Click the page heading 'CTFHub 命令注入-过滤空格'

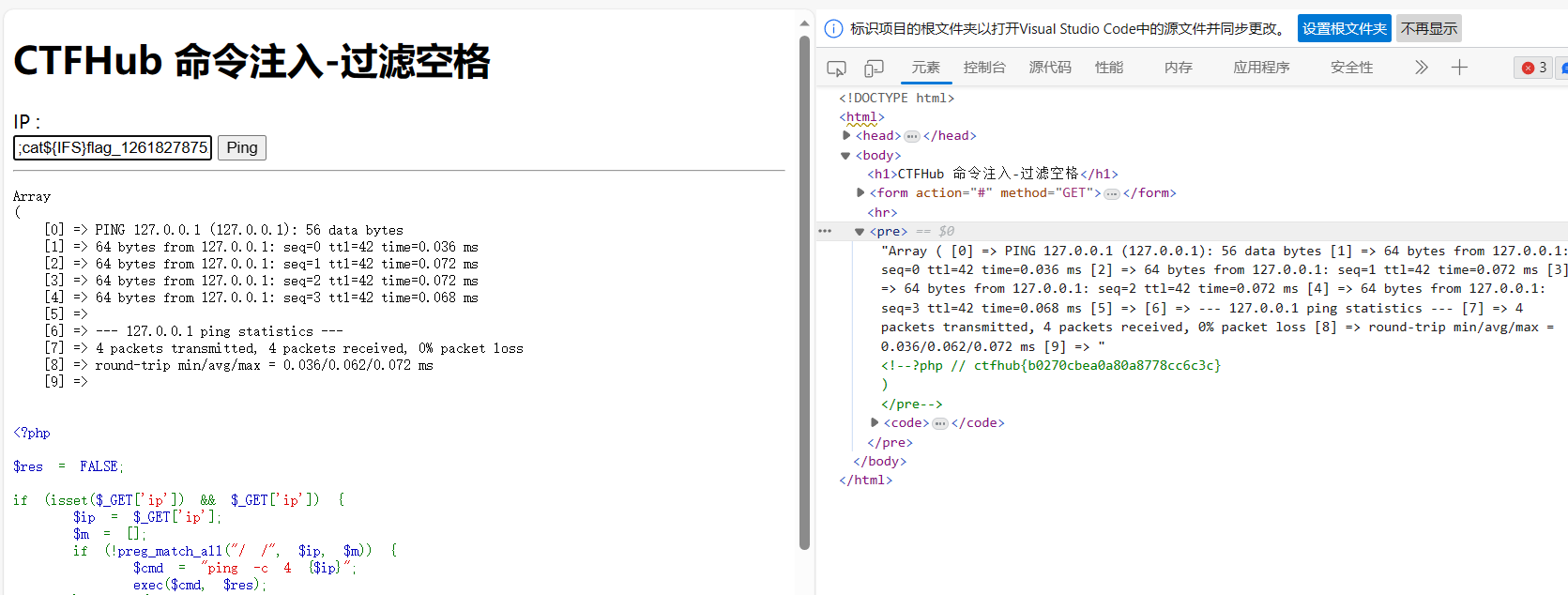[x=251, y=61]
